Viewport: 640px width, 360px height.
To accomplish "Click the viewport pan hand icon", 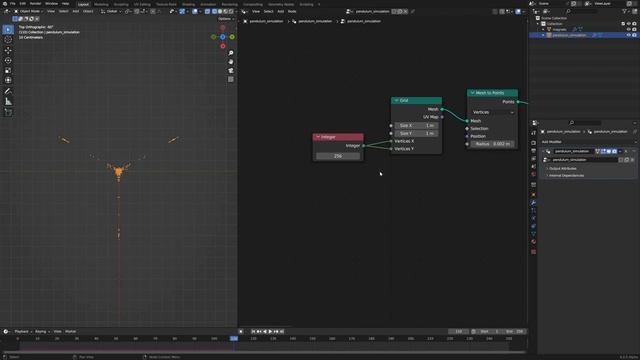I will point(231,62).
